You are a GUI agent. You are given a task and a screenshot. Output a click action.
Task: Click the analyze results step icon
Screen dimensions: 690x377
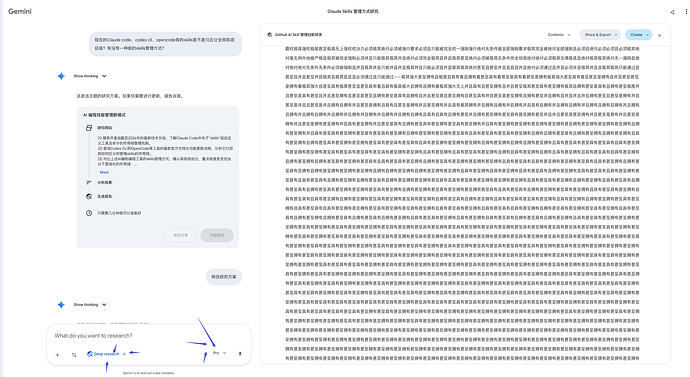[89, 182]
